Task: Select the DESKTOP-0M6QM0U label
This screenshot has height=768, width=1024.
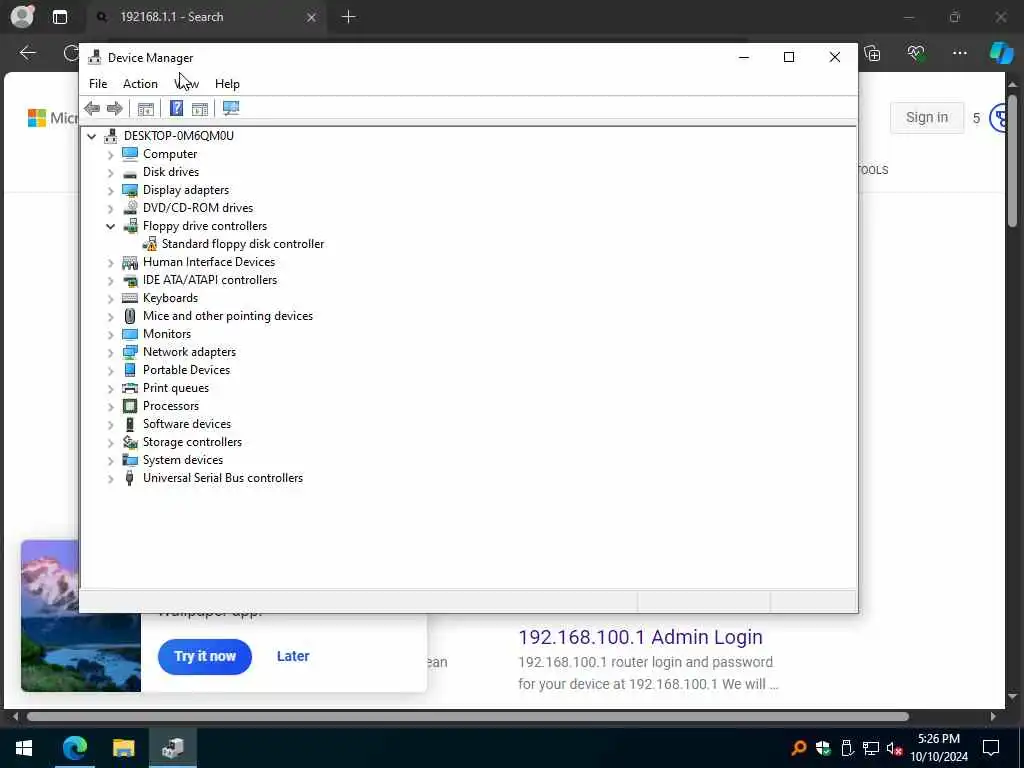Action: 178,136
